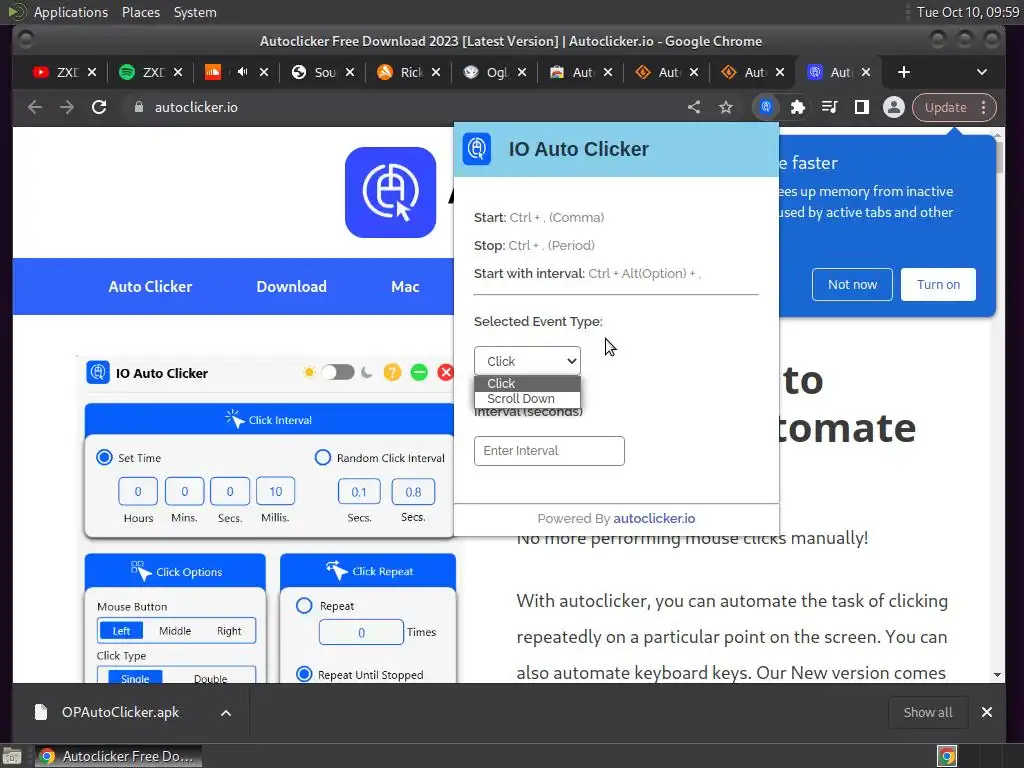Click the Millis field showing 10
The height and width of the screenshot is (768, 1024).
(276, 491)
